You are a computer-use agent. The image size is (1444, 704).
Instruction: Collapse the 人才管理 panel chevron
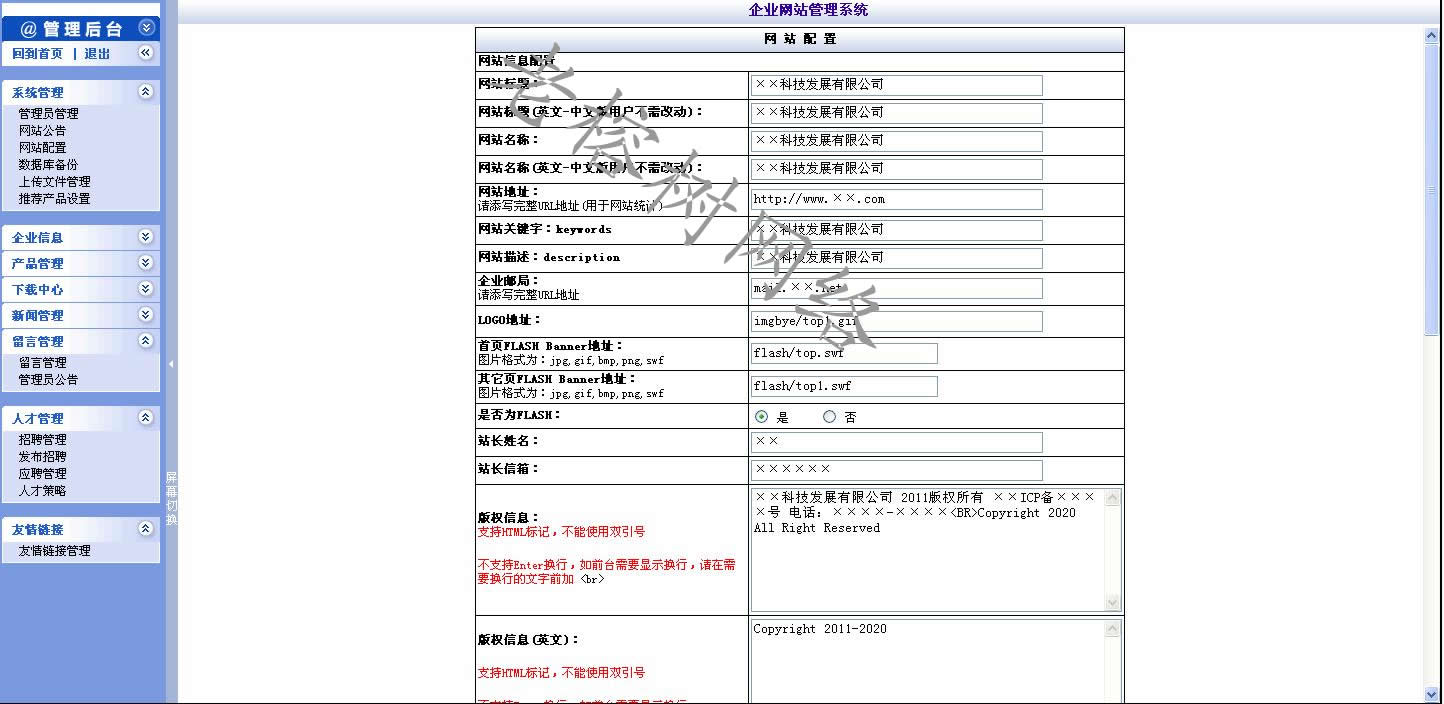tap(146, 418)
